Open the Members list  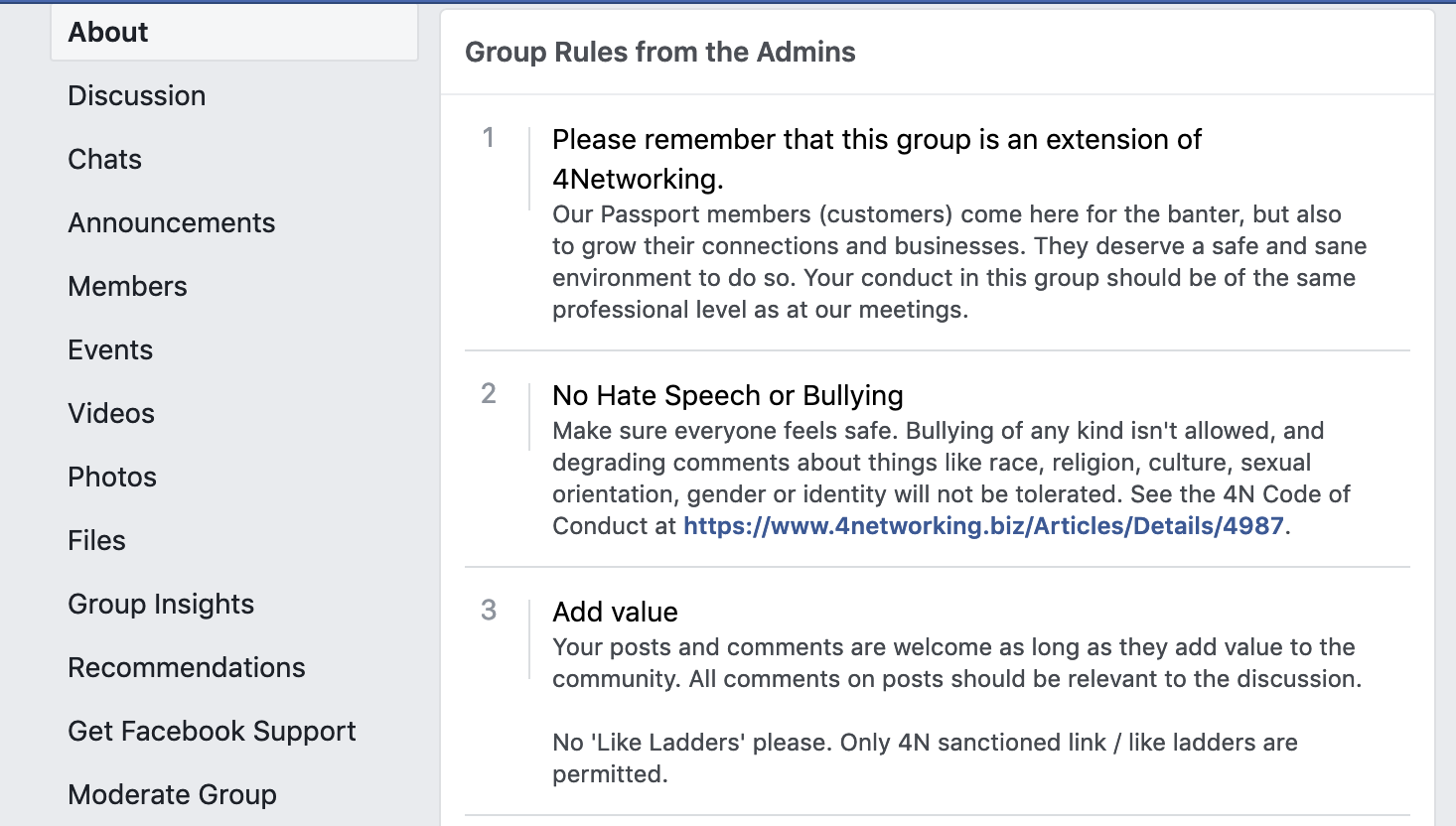[x=127, y=286]
